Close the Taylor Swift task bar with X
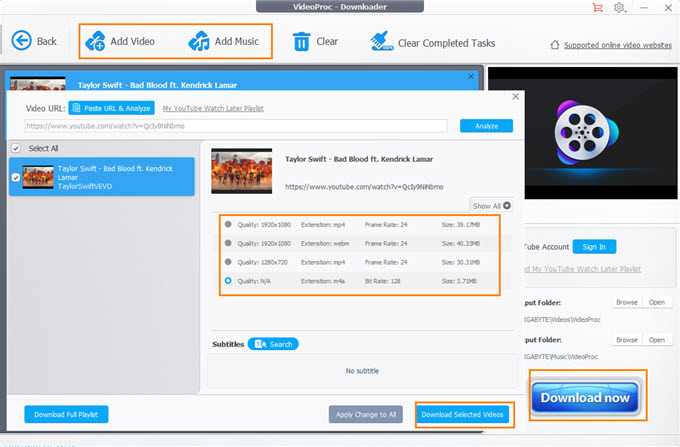The height and width of the screenshot is (447, 680). click(x=471, y=76)
